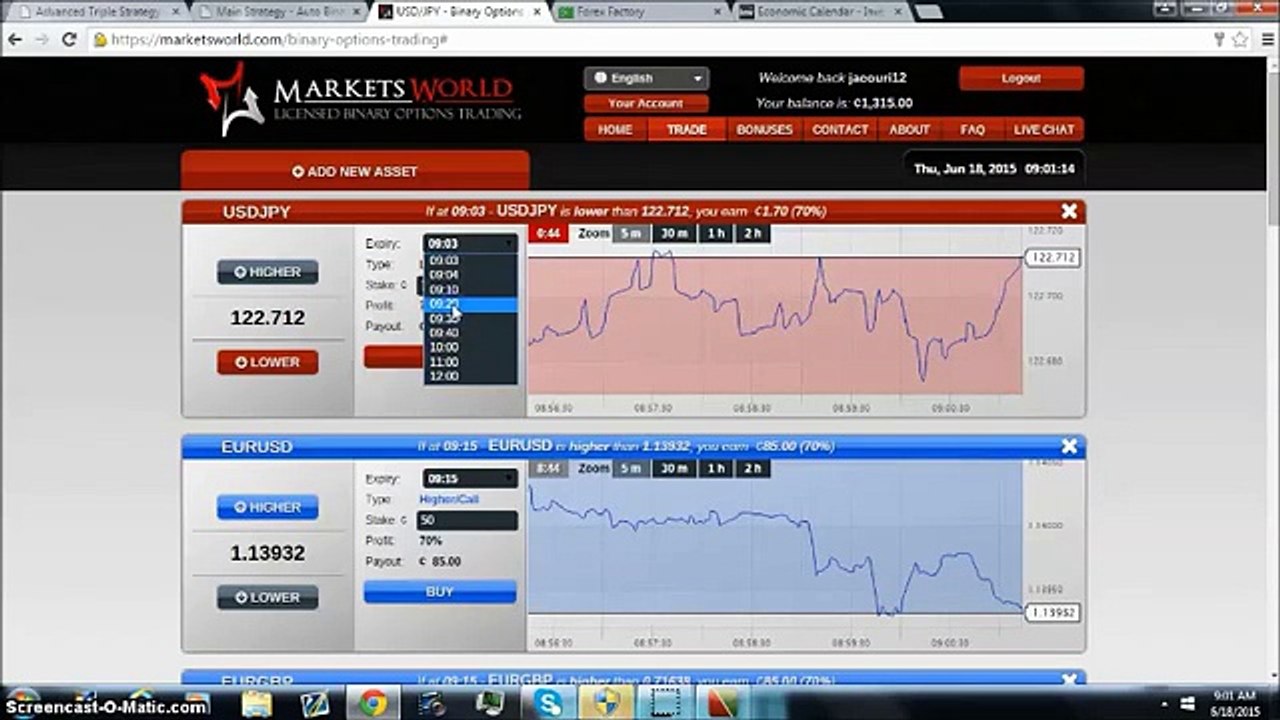
Task: Select the highlighted 09:20 expiry option
Action: click(x=471, y=304)
